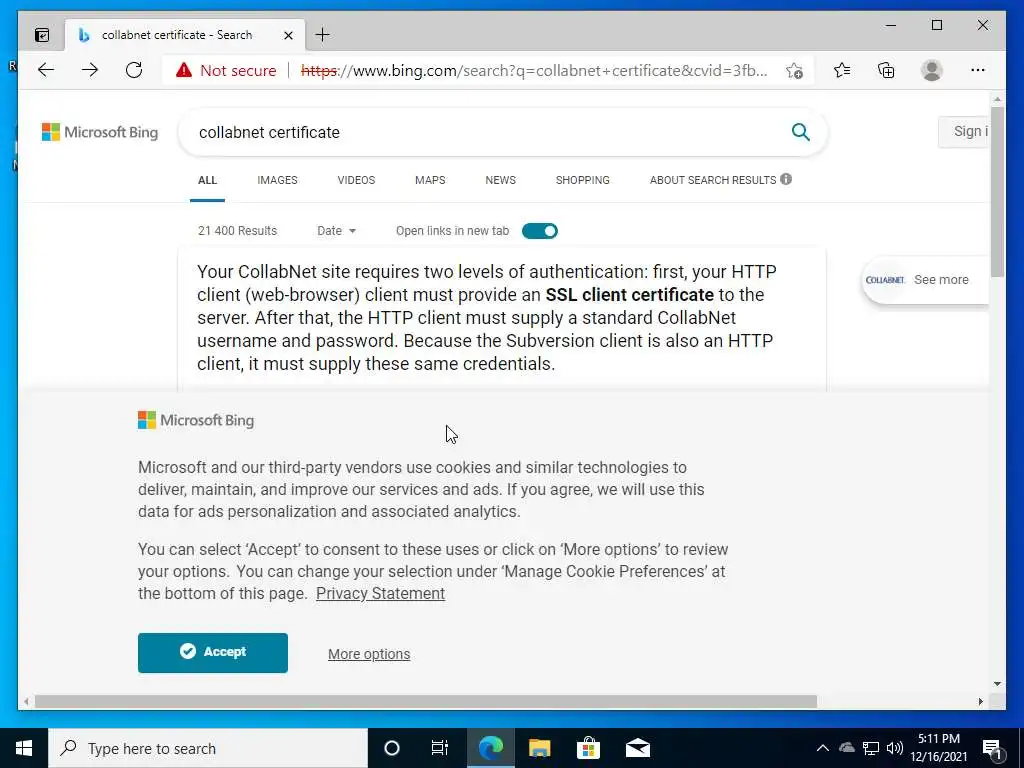Click the Bing search magnifier icon
Image resolution: width=1024 pixels, height=768 pixels.
(801, 132)
